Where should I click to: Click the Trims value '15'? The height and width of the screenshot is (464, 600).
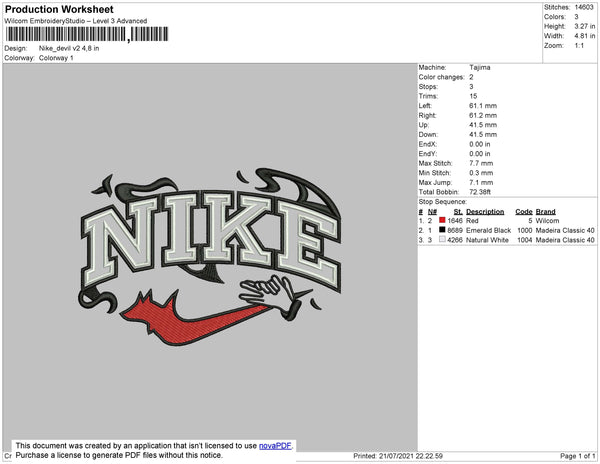(x=473, y=96)
